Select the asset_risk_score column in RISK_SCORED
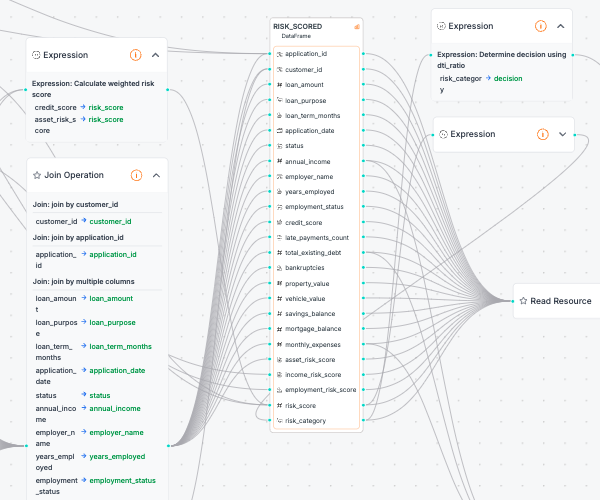Viewport: 600px width, 500px height. click(x=316, y=360)
